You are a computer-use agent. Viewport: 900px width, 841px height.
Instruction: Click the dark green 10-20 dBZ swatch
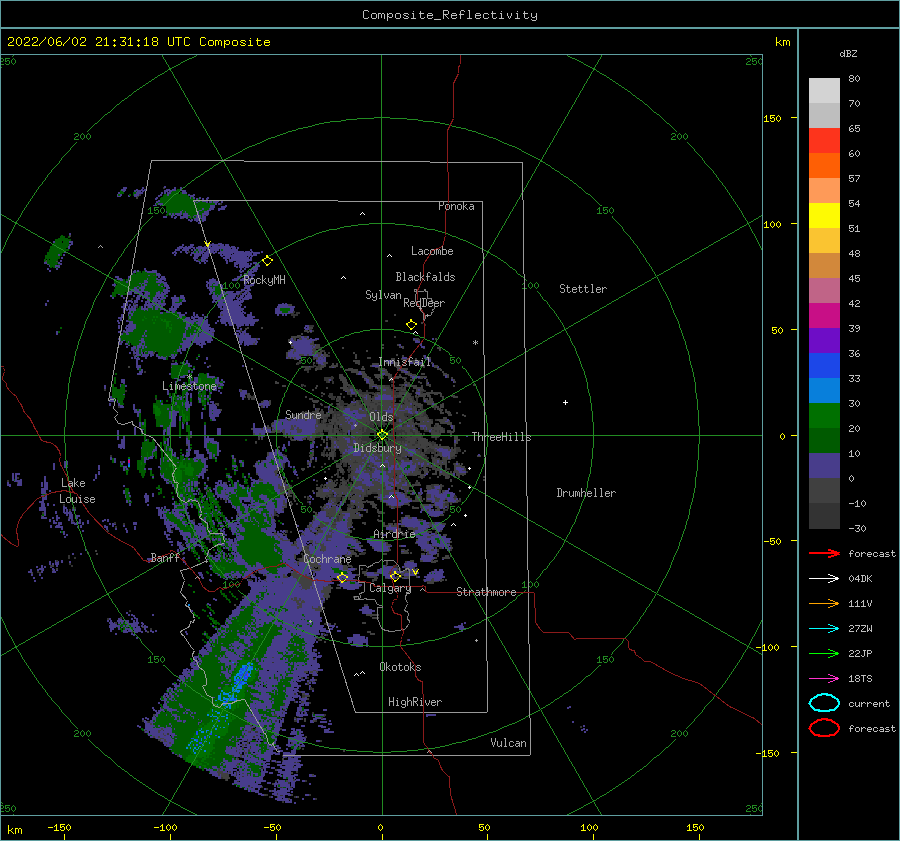point(824,441)
